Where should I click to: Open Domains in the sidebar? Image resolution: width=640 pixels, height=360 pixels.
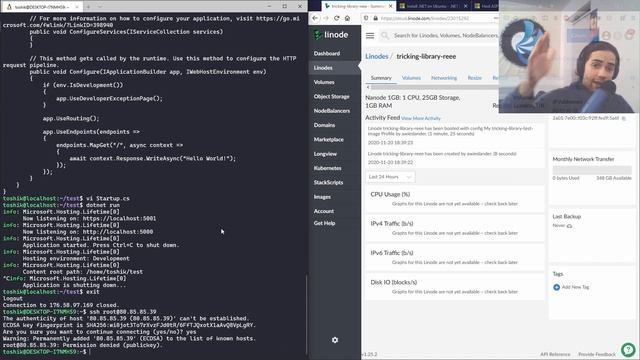click(324, 125)
